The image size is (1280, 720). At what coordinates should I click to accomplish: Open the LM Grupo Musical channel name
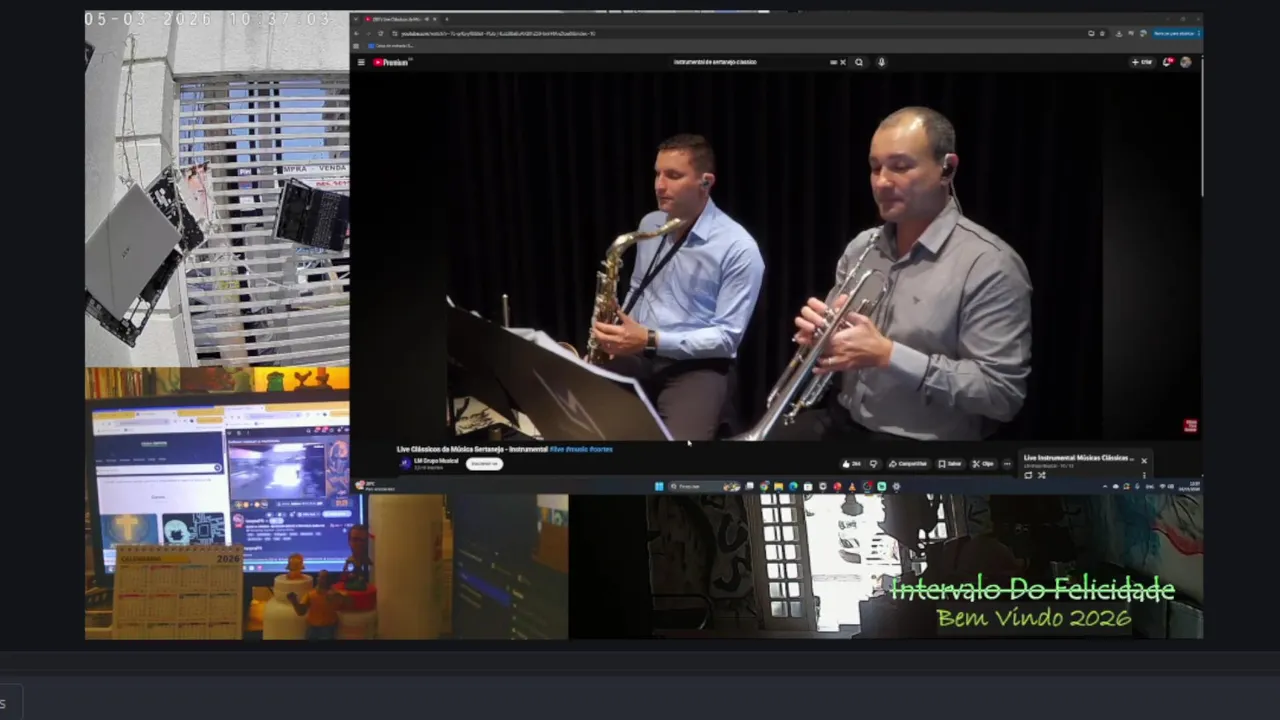[436, 460]
